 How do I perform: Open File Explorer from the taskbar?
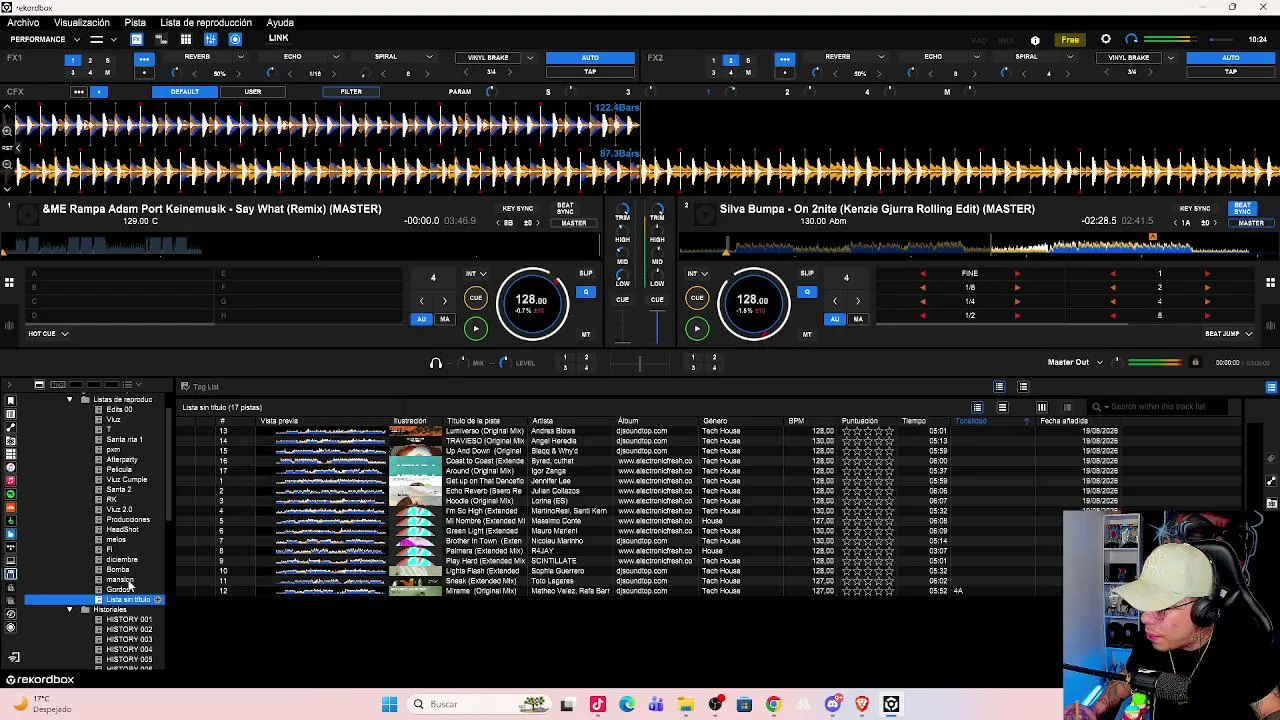click(685, 704)
